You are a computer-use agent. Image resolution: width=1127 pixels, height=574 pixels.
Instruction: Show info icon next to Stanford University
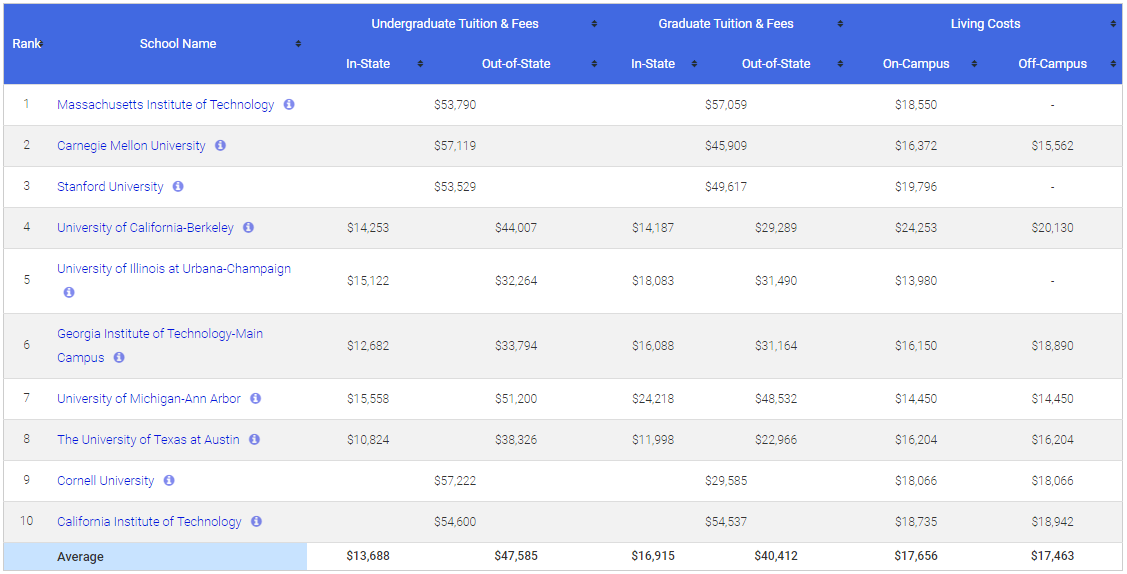coord(178,186)
